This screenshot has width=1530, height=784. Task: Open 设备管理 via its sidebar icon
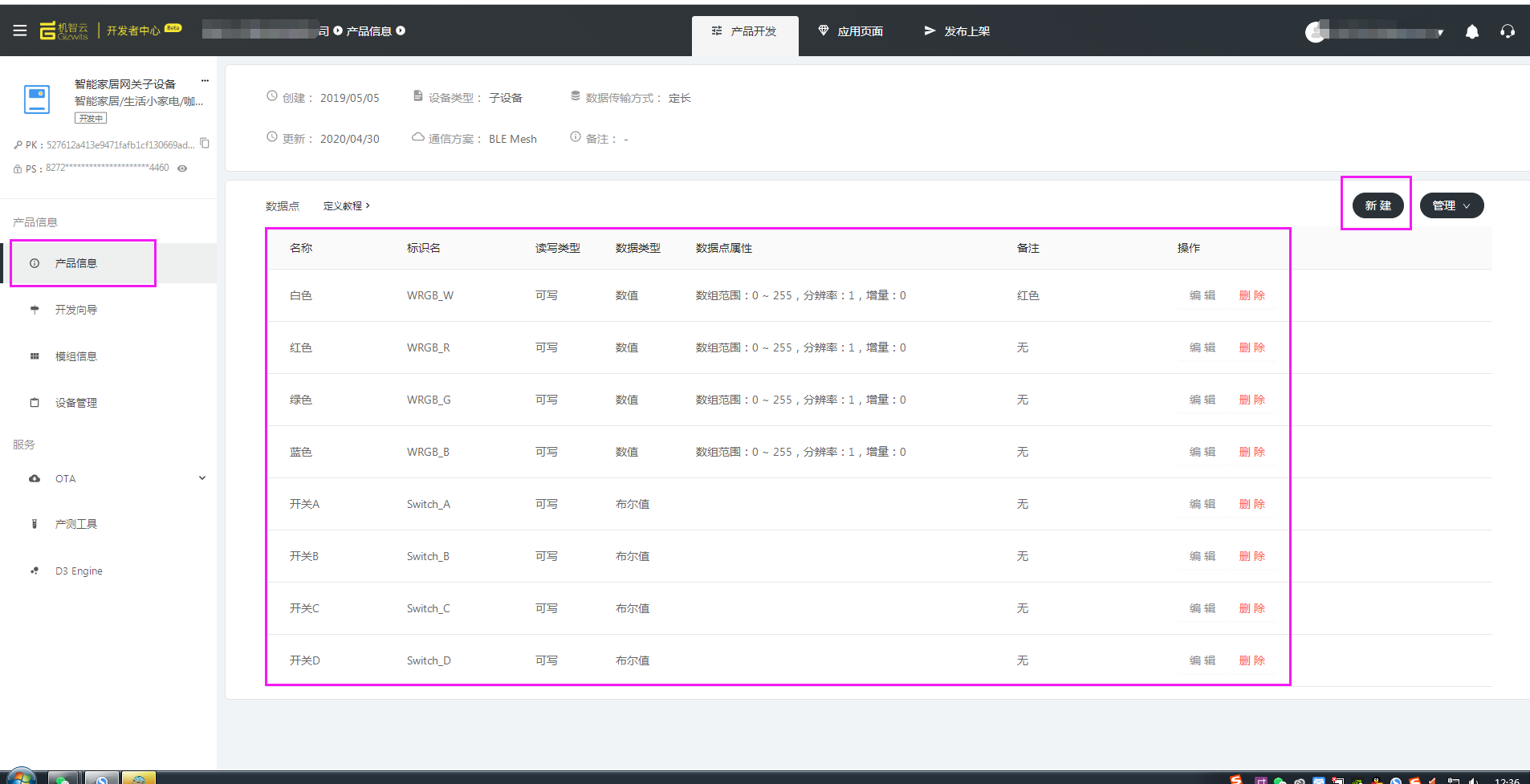[35, 403]
